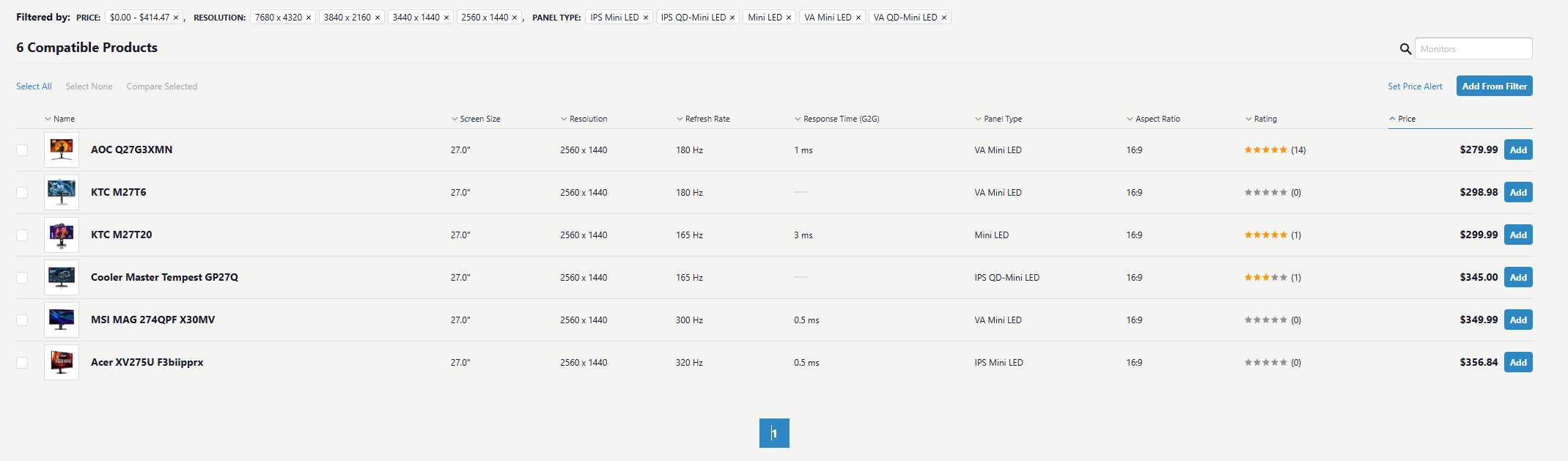
Task: Click the 3 ms response time cell
Action: click(x=803, y=235)
